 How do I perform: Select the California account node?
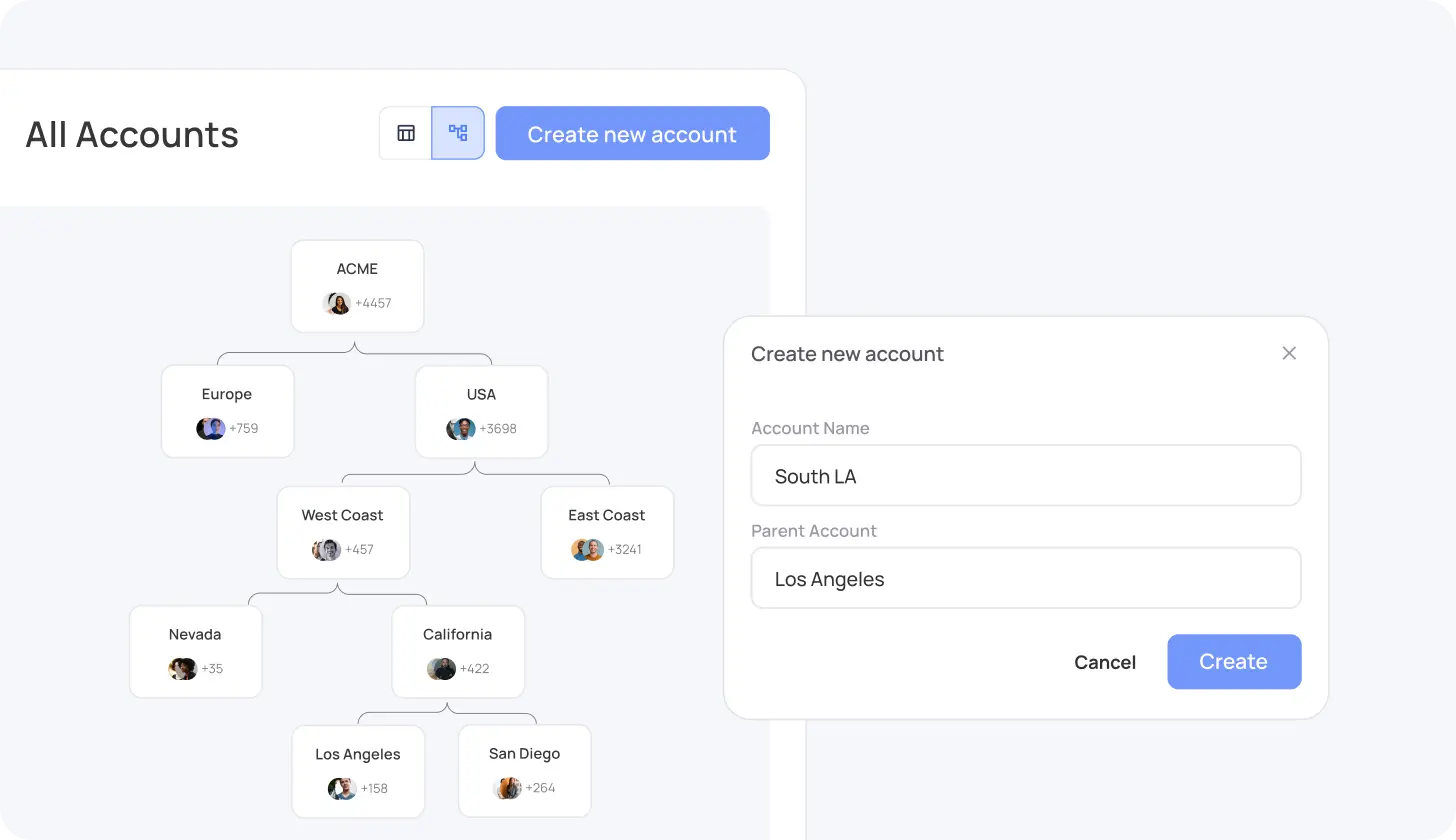pos(458,635)
